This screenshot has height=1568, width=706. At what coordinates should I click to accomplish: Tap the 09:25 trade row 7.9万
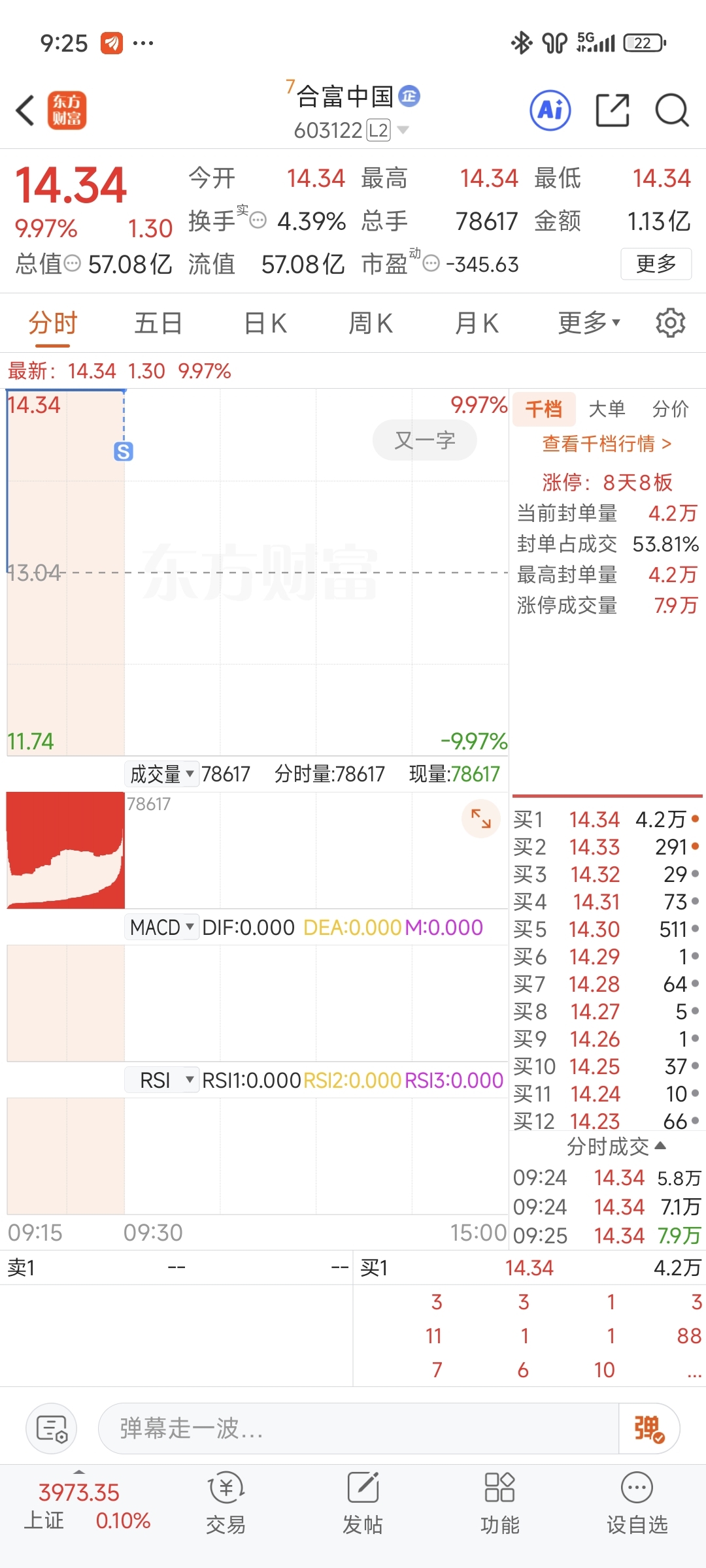[x=607, y=1235]
